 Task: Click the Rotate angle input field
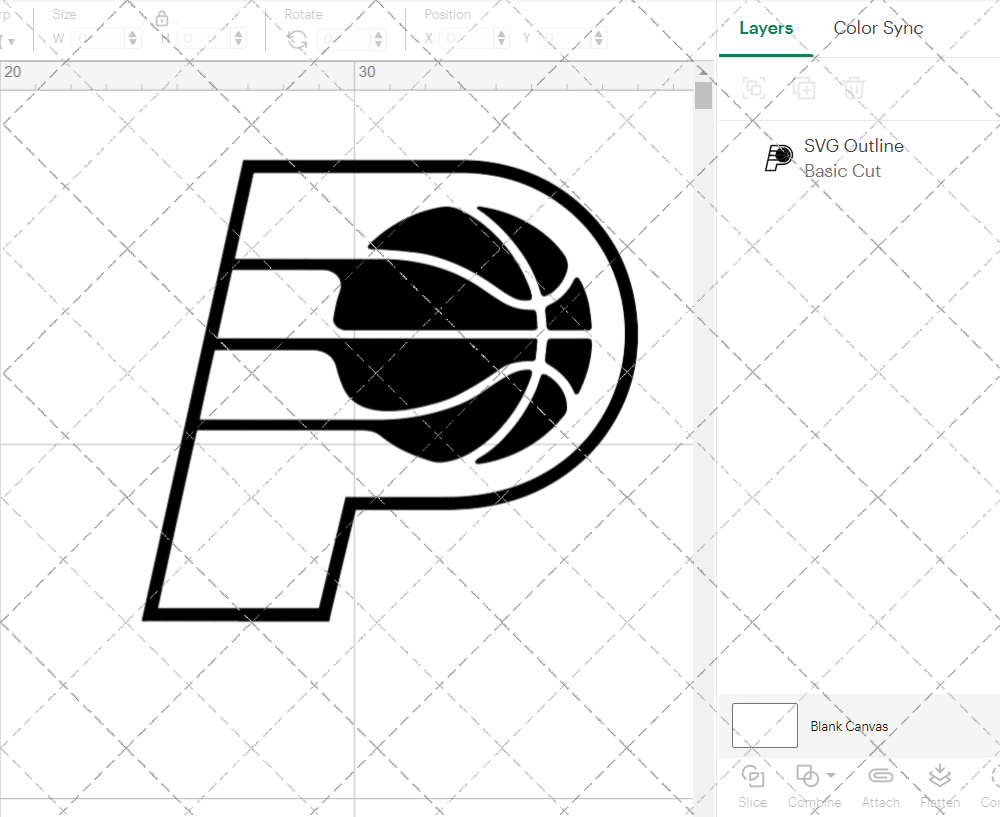pyautogui.click(x=347, y=37)
